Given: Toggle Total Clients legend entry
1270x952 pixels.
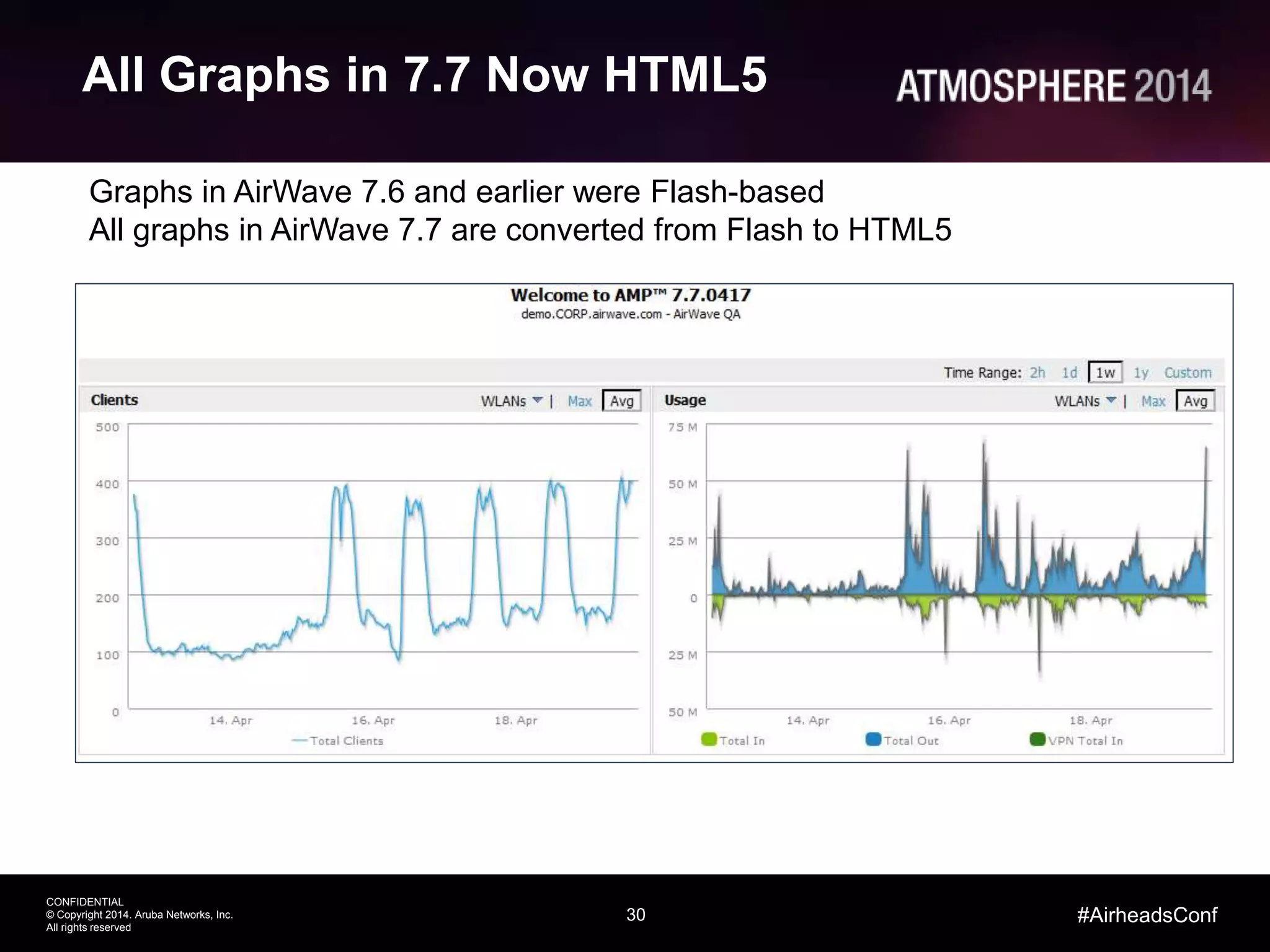Looking at the screenshot, I should point(338,741).
